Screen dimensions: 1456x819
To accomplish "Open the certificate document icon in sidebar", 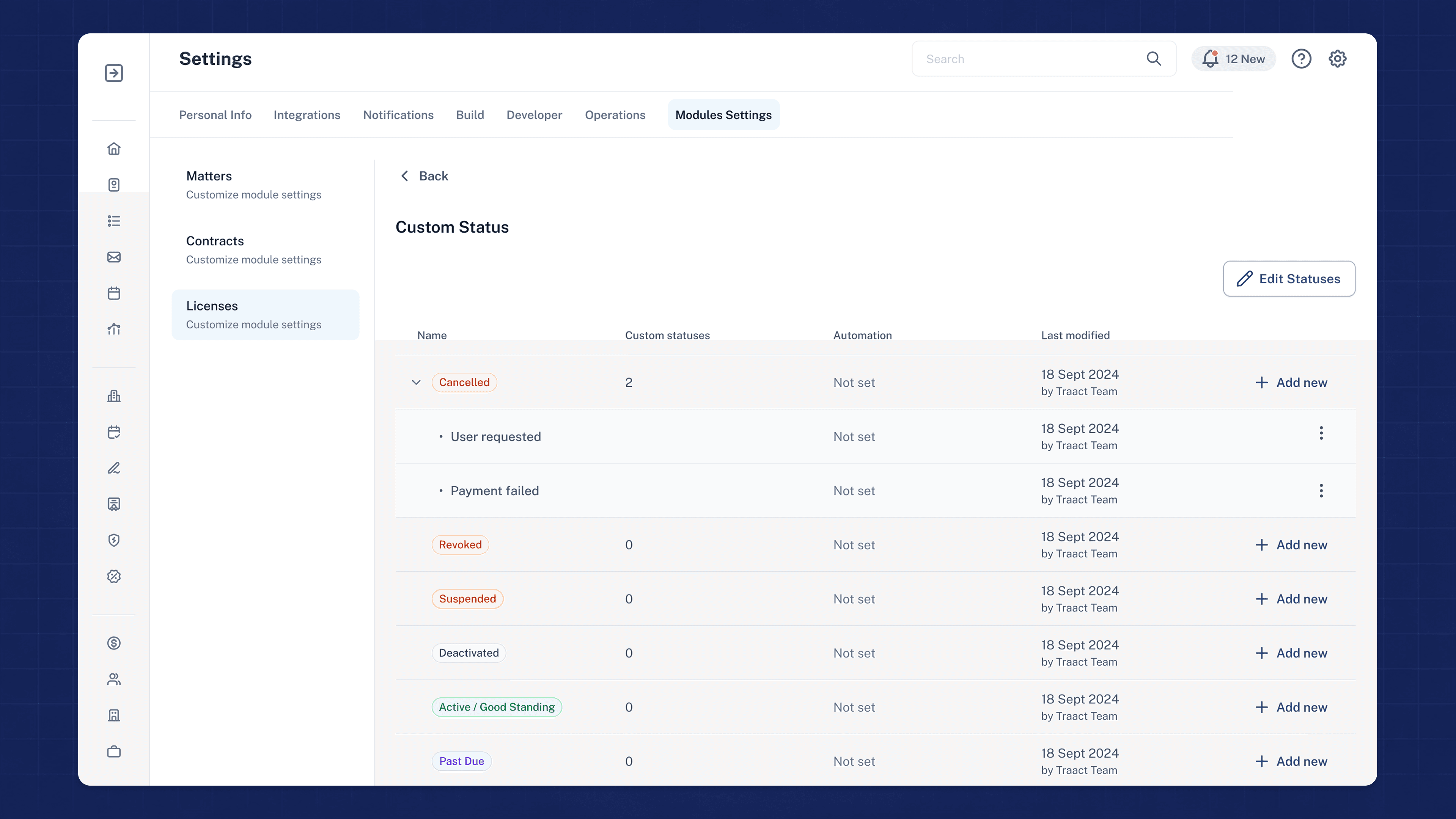I will pos(113,504).
